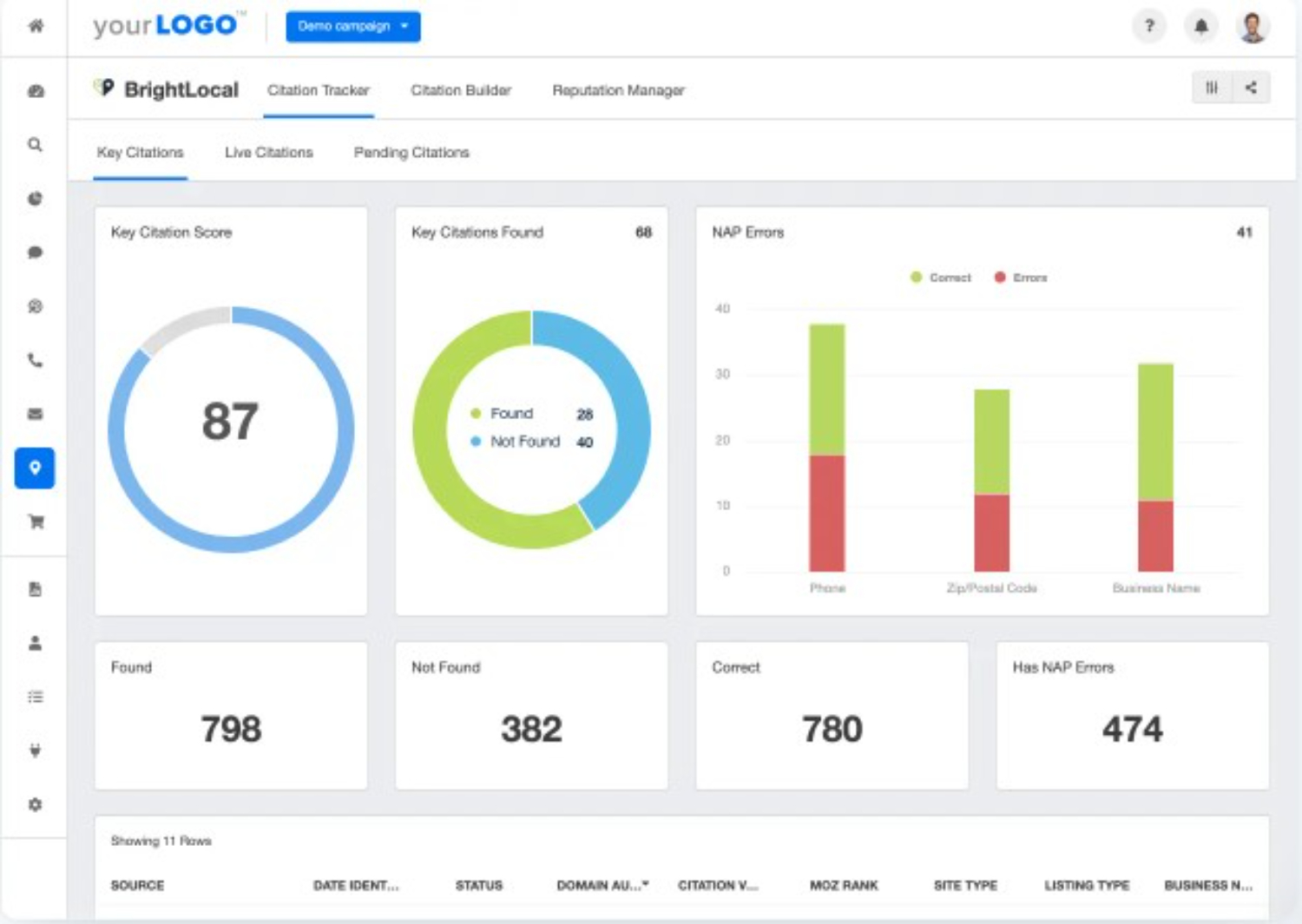Open the settings gear sidebar icon

click(x=35, y=804)
